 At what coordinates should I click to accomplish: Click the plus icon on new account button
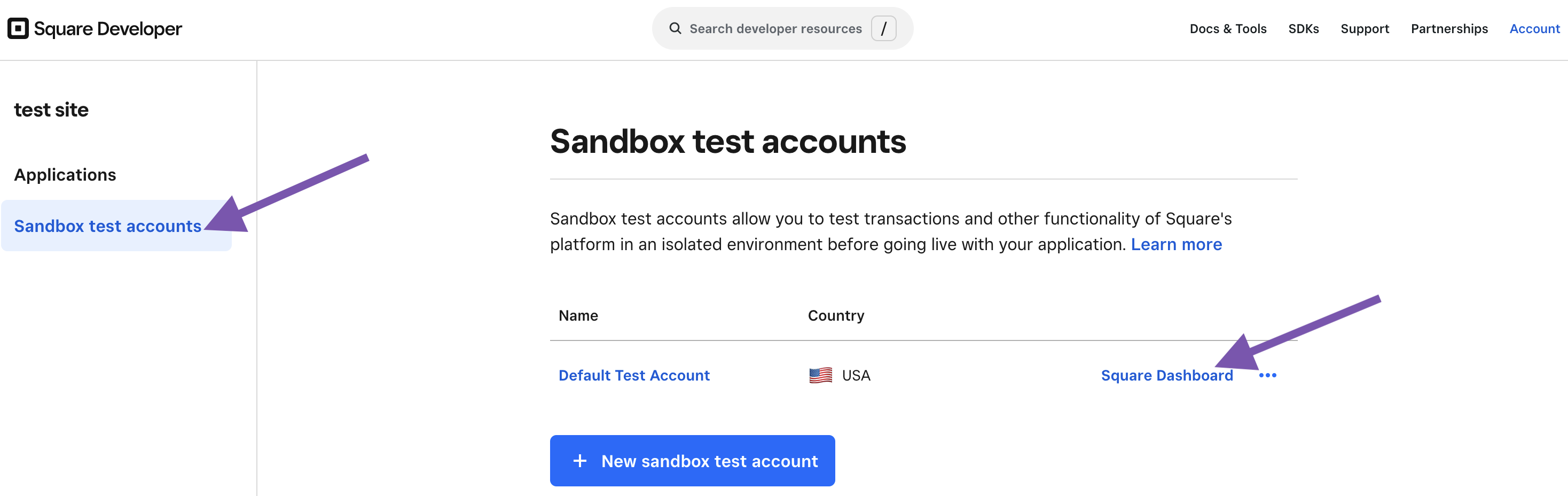(580, 461)
